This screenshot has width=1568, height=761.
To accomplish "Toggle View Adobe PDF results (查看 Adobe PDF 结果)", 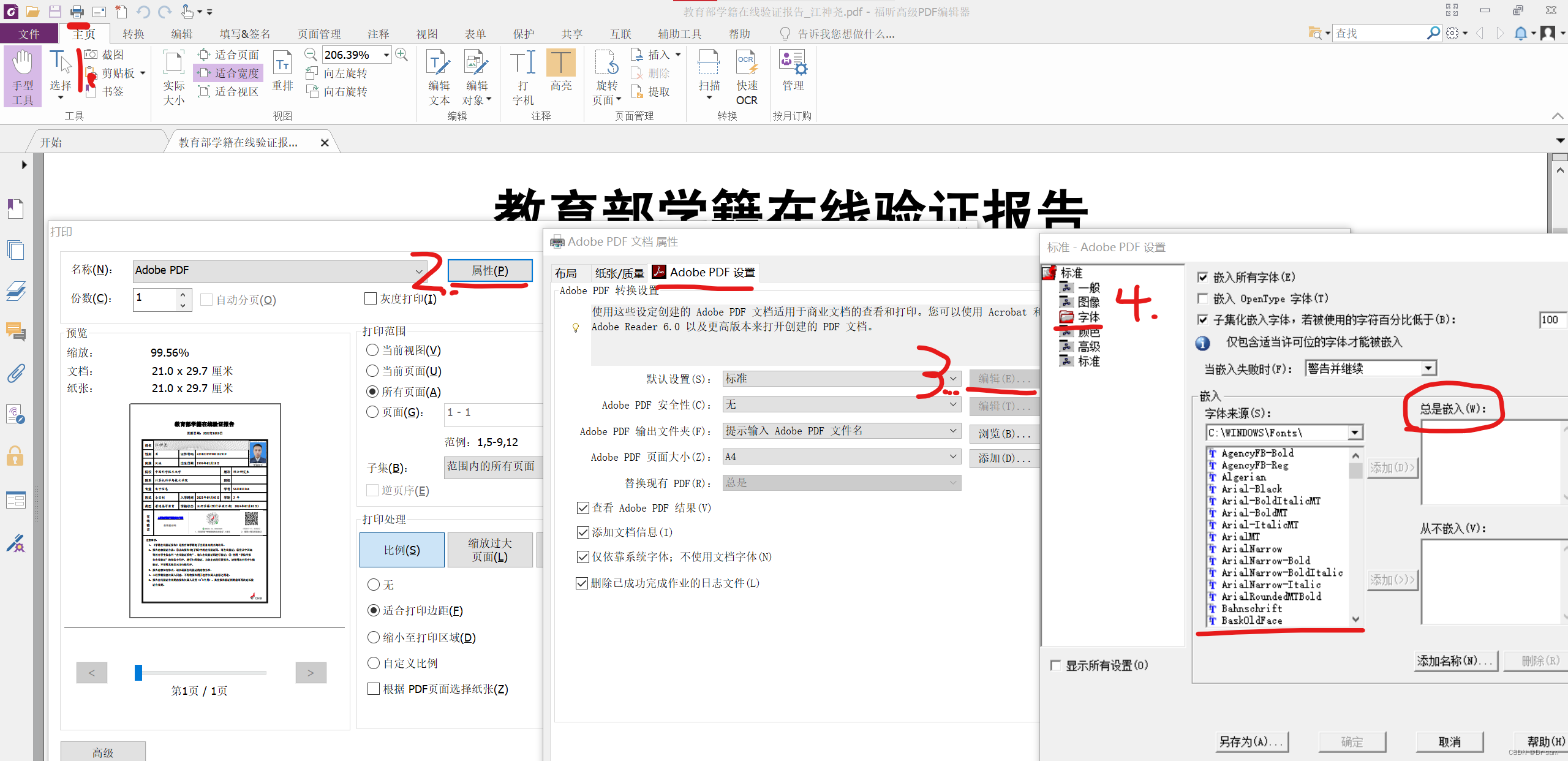I will click(583, 508).
